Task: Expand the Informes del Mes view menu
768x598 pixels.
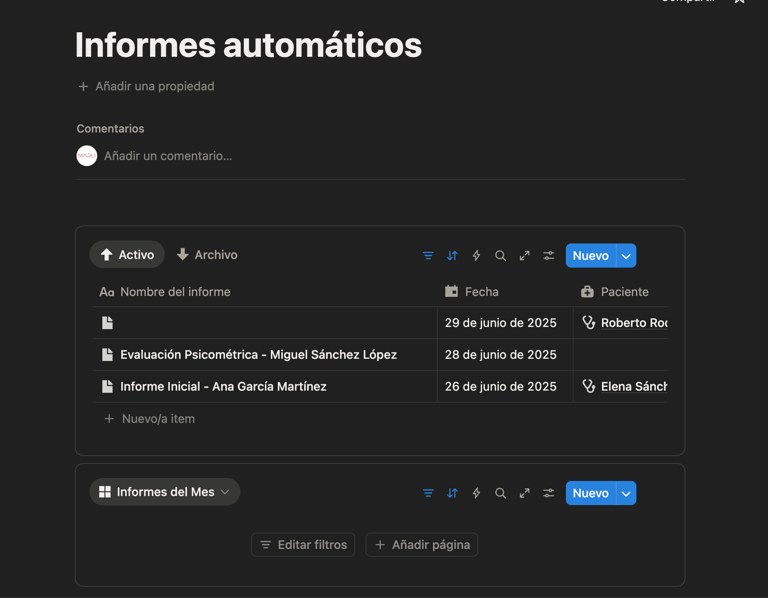Action: click(x=164, y=492)
